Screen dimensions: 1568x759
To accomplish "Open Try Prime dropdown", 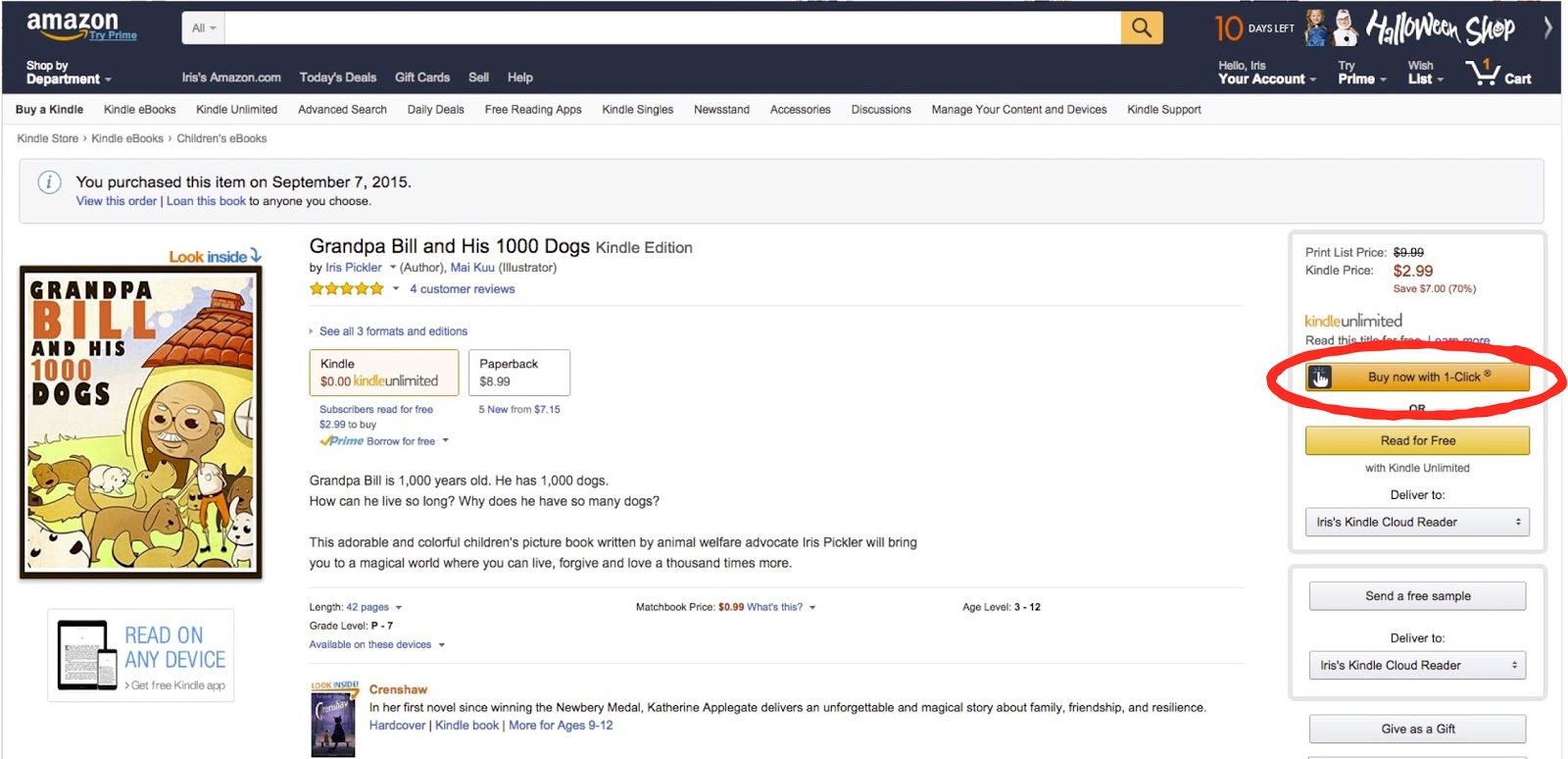I will tap(1361, 73).
